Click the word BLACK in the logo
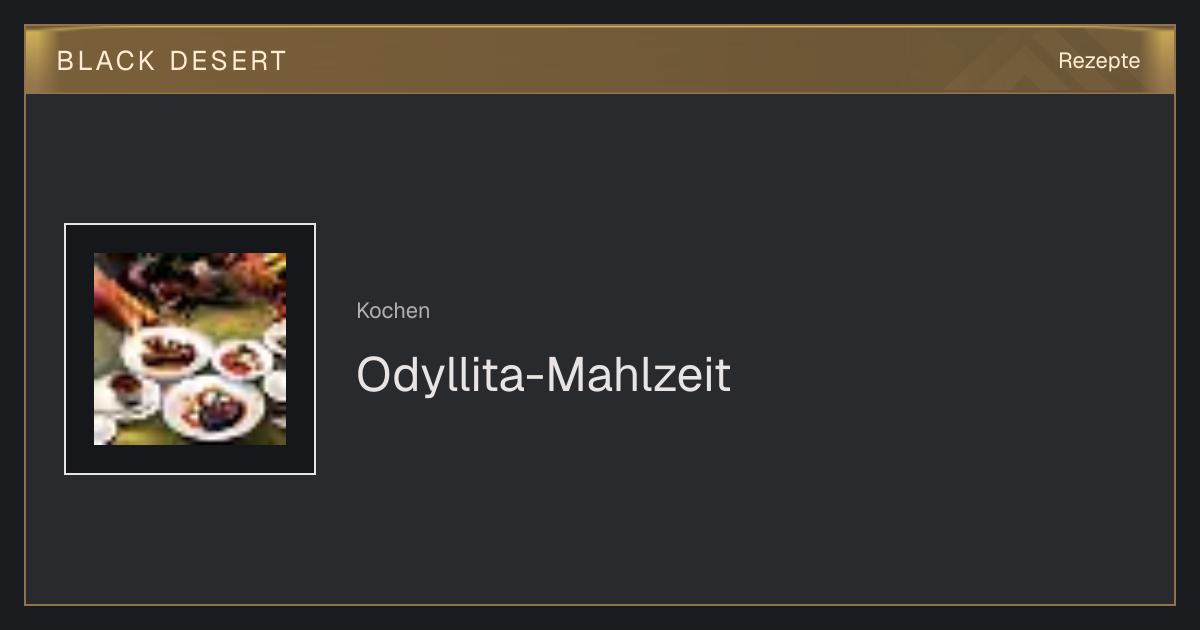 106,61
